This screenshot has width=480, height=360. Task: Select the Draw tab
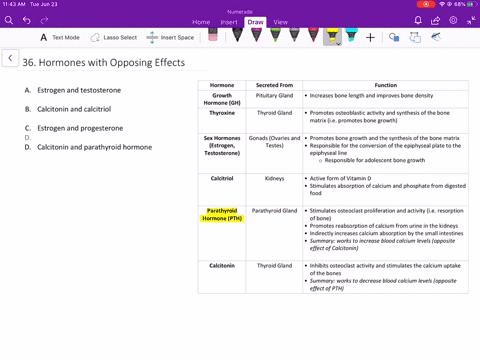tap(255, 22)
